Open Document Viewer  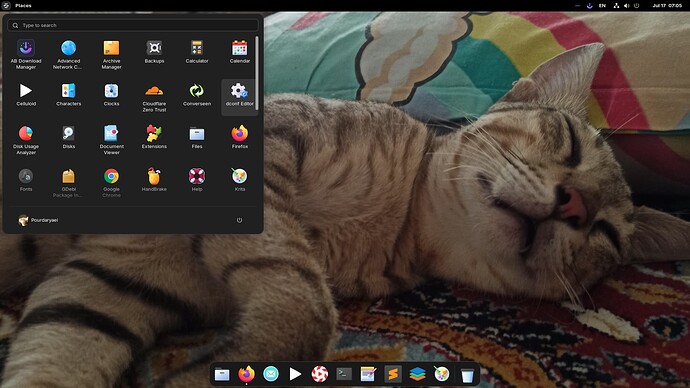click(111, 140)
